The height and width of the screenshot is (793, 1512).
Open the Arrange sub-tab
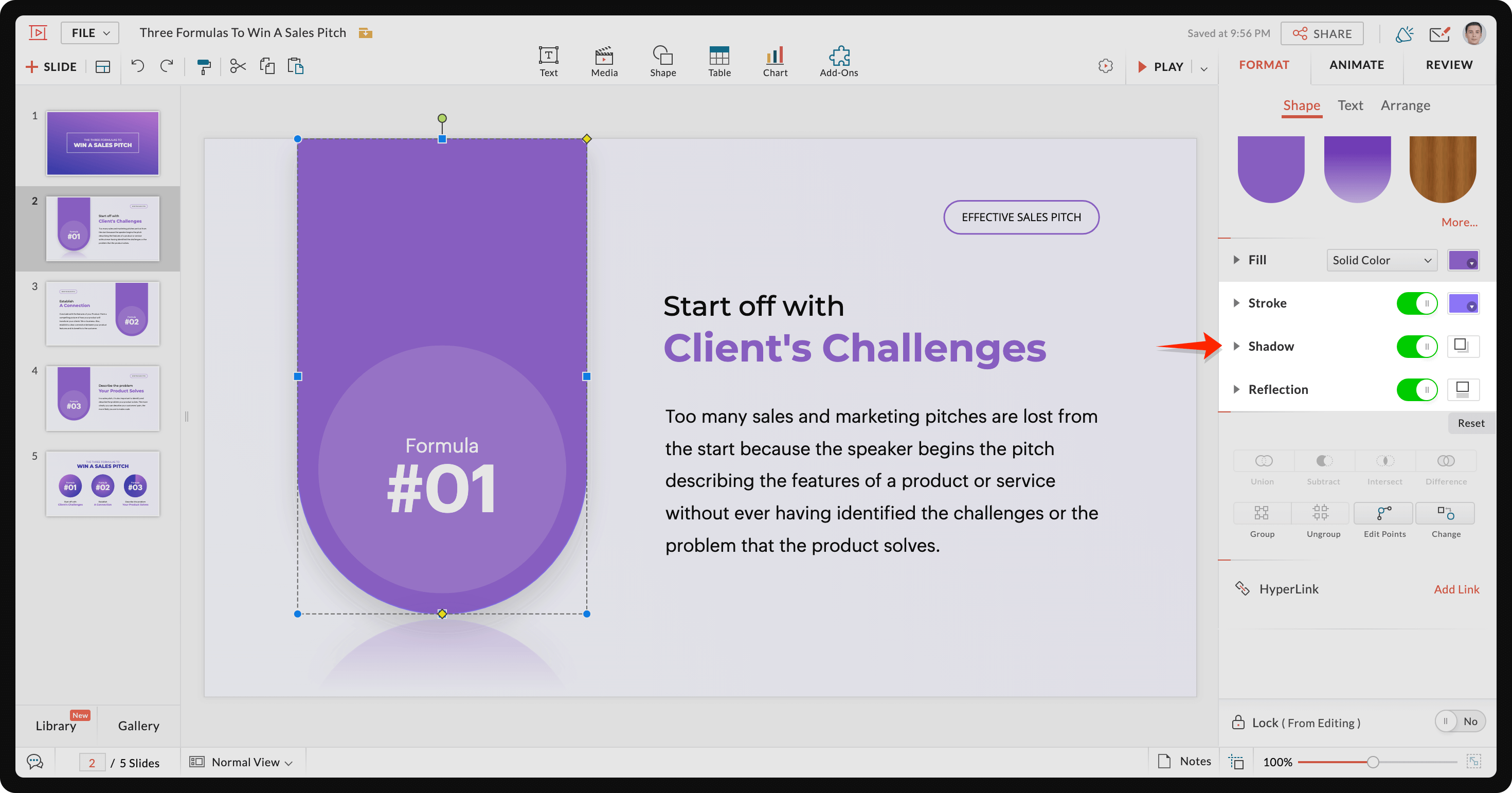pyautogui.click(x=1405, y=105)
